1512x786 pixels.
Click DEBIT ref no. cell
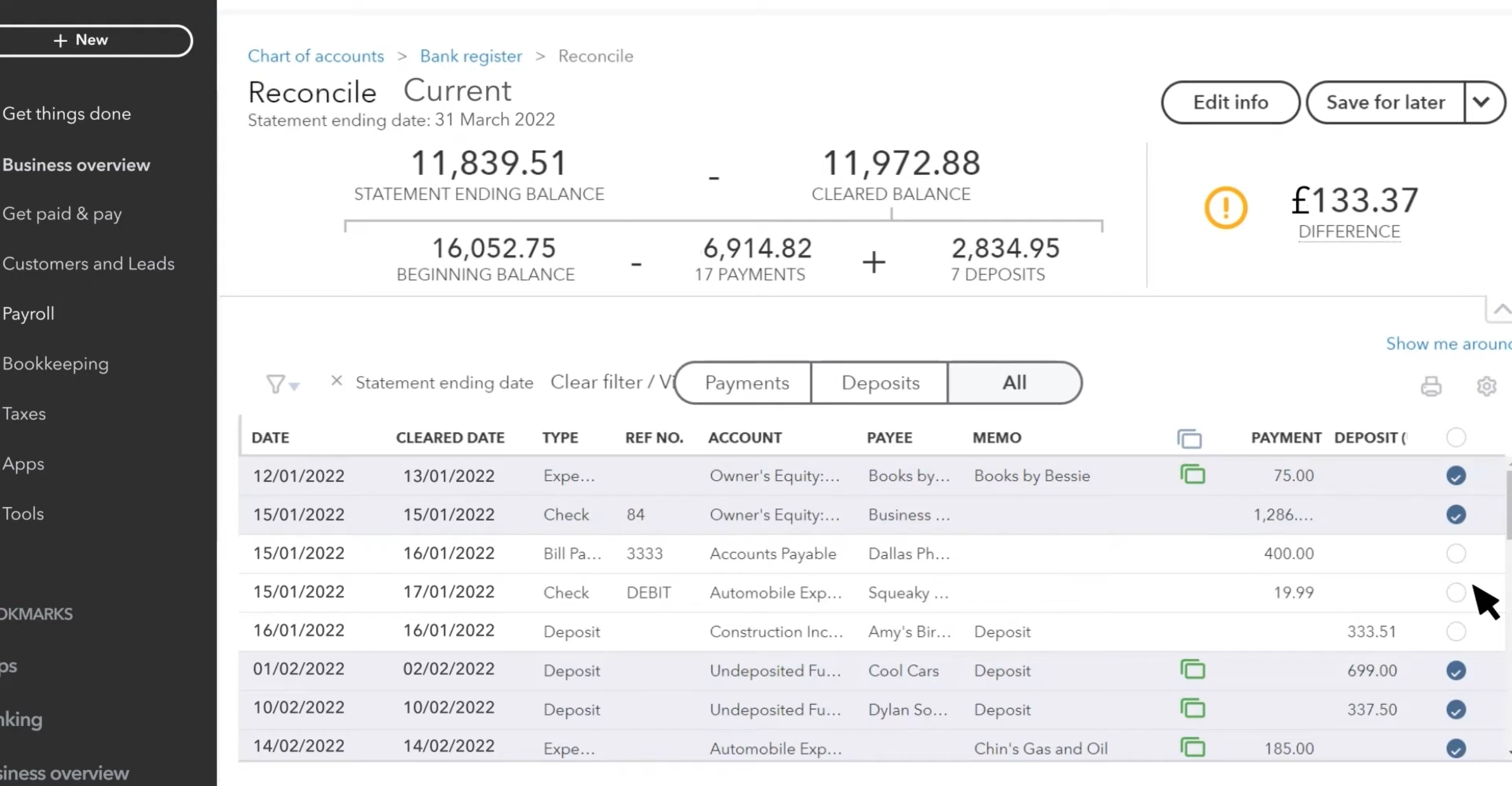coord(649,592)
